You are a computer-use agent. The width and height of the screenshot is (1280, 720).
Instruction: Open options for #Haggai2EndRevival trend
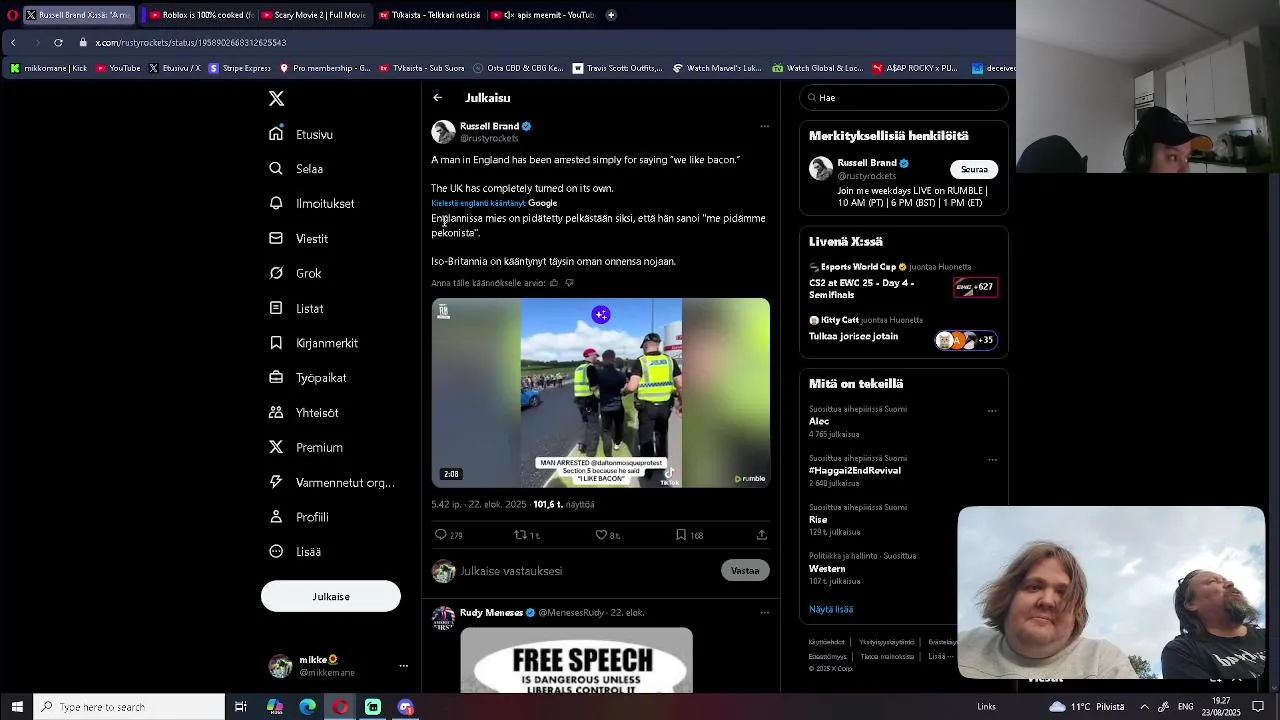[x=992, y=460]
